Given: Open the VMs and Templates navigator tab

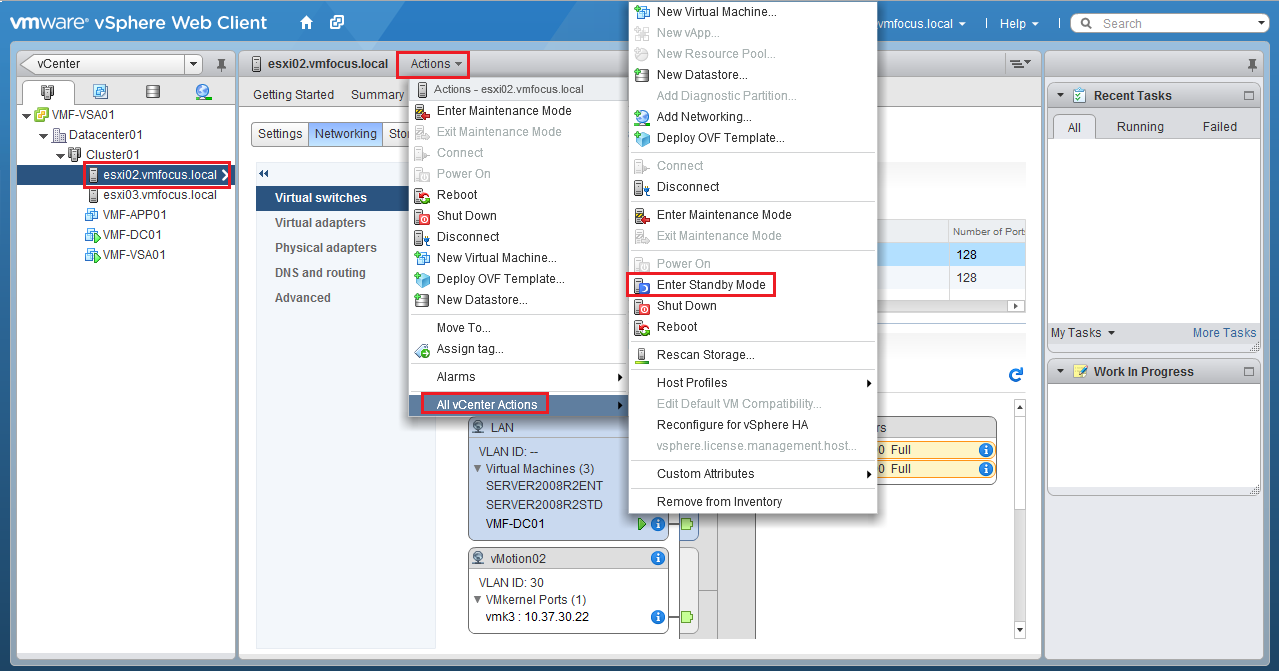Looking at the screenshot, I should click(x=100, y=92).
